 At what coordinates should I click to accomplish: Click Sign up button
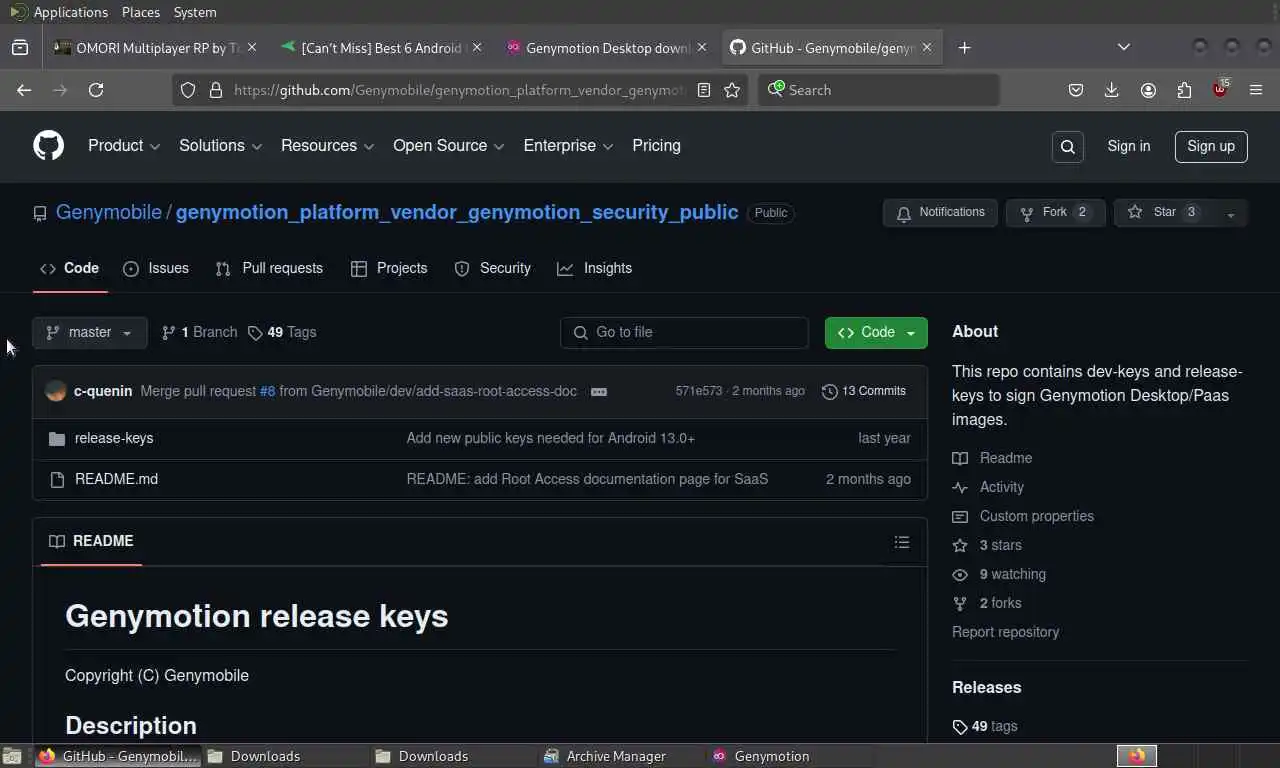pos(1211,147)
